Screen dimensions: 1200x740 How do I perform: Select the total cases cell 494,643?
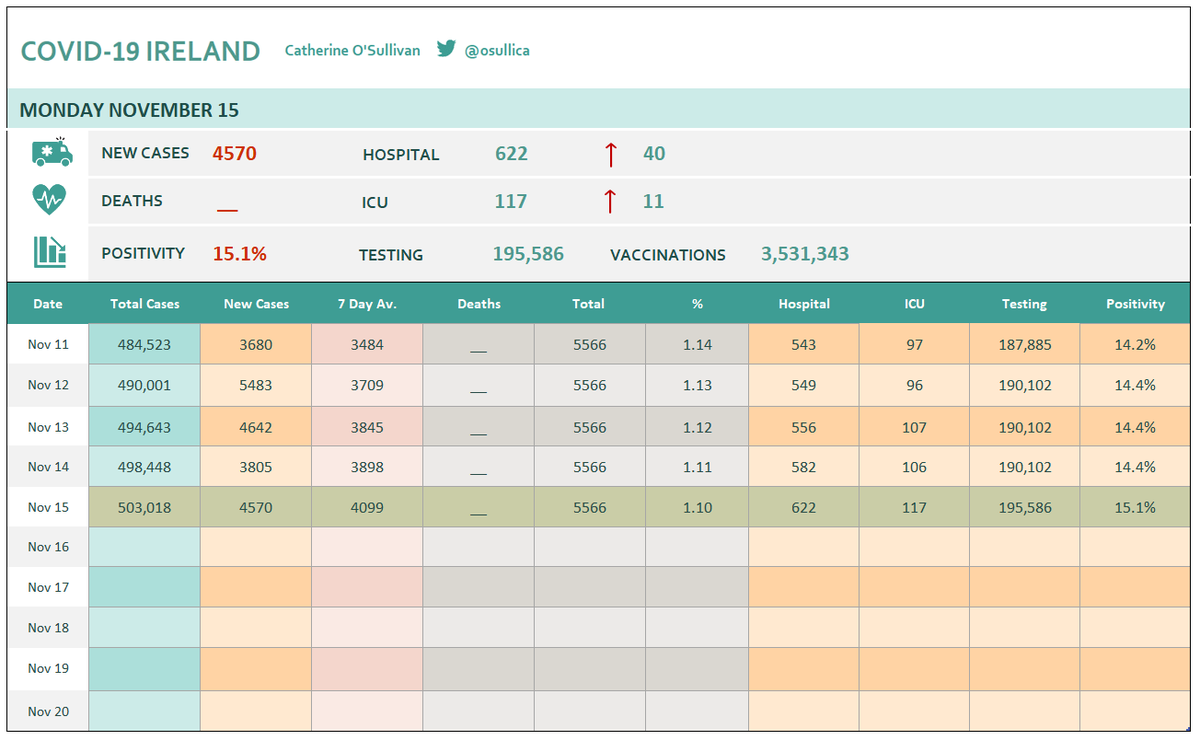[x=145, y=427]
